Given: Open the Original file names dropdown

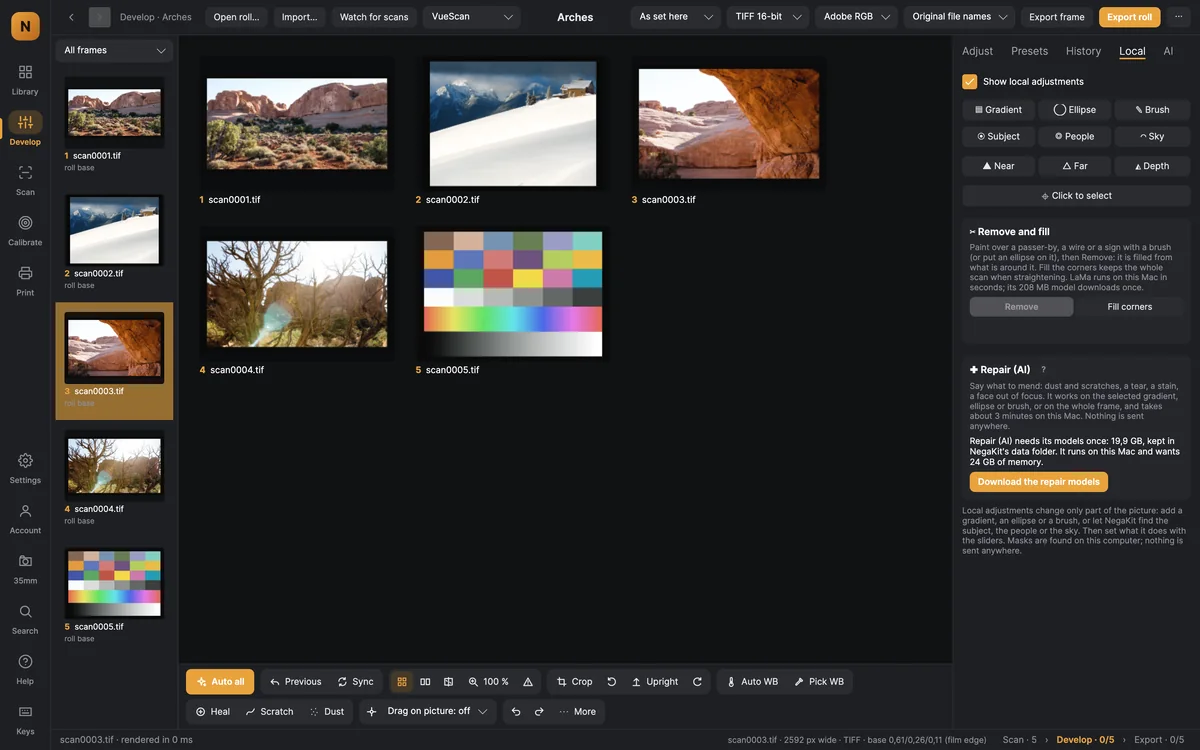Looking at the screenshot, I should pyautogui.click(x=960, y=17).
